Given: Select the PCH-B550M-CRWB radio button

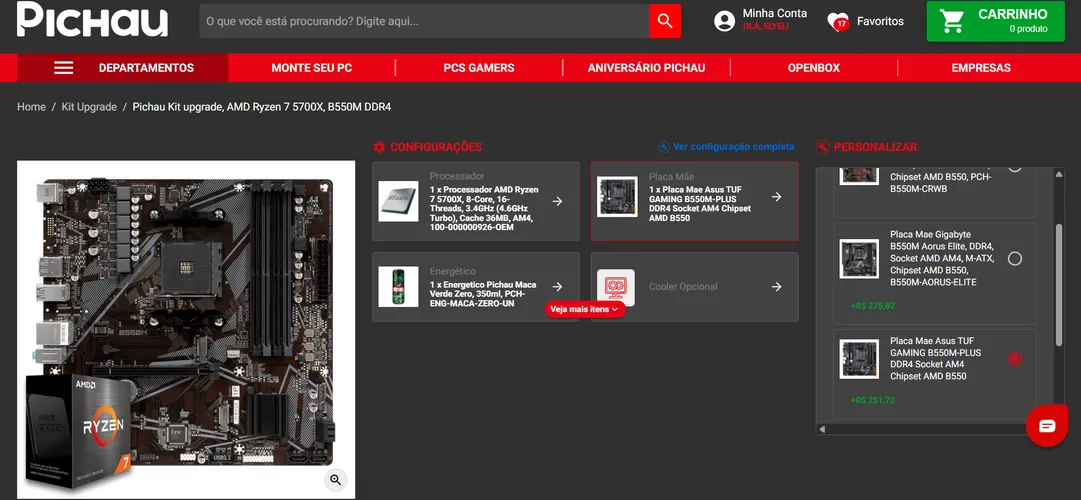Looking at the screenshot, I should (x=1015, y=168).
